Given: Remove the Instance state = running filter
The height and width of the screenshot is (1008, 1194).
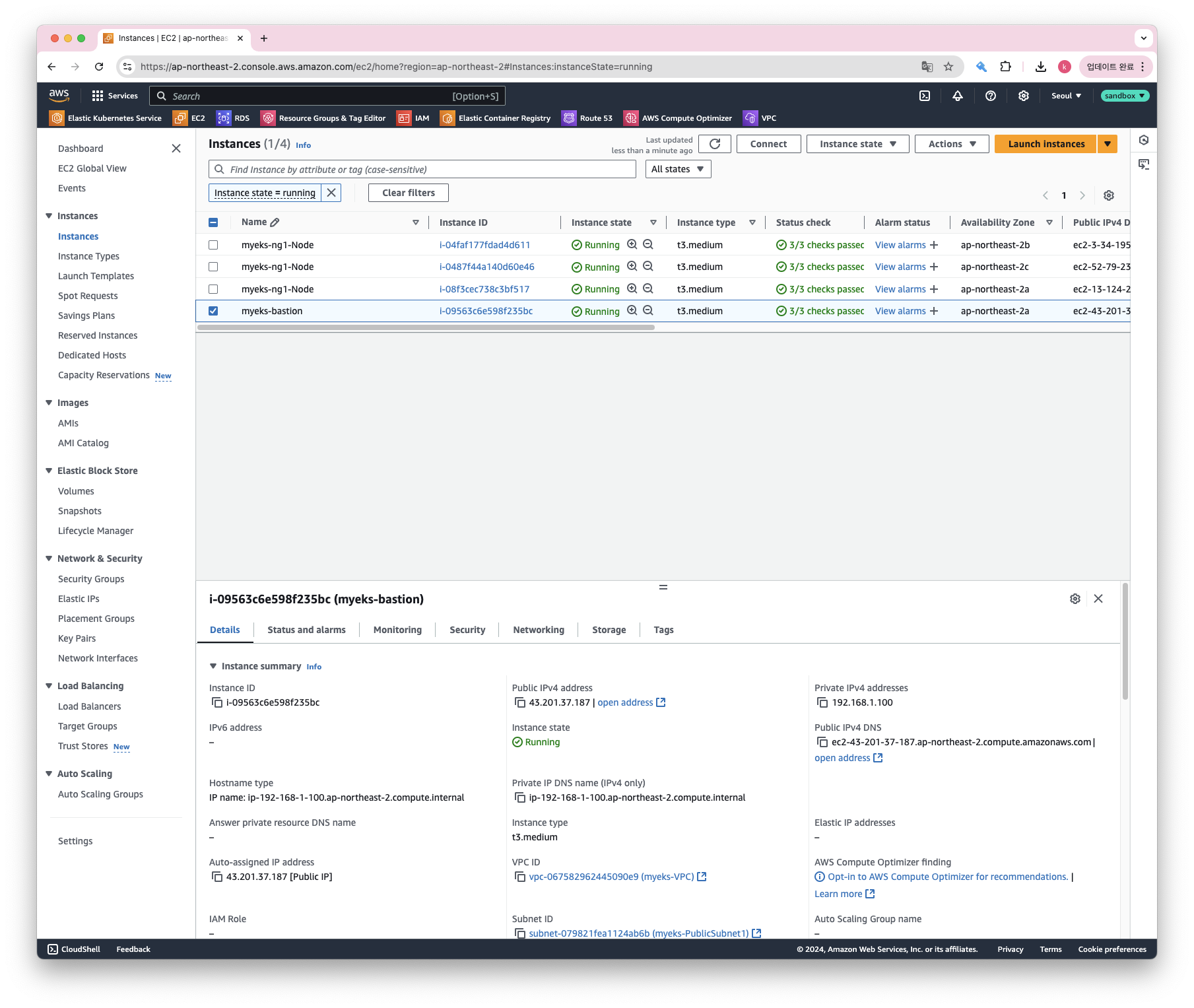Looking at the screenshot, I should coord(331,193).
